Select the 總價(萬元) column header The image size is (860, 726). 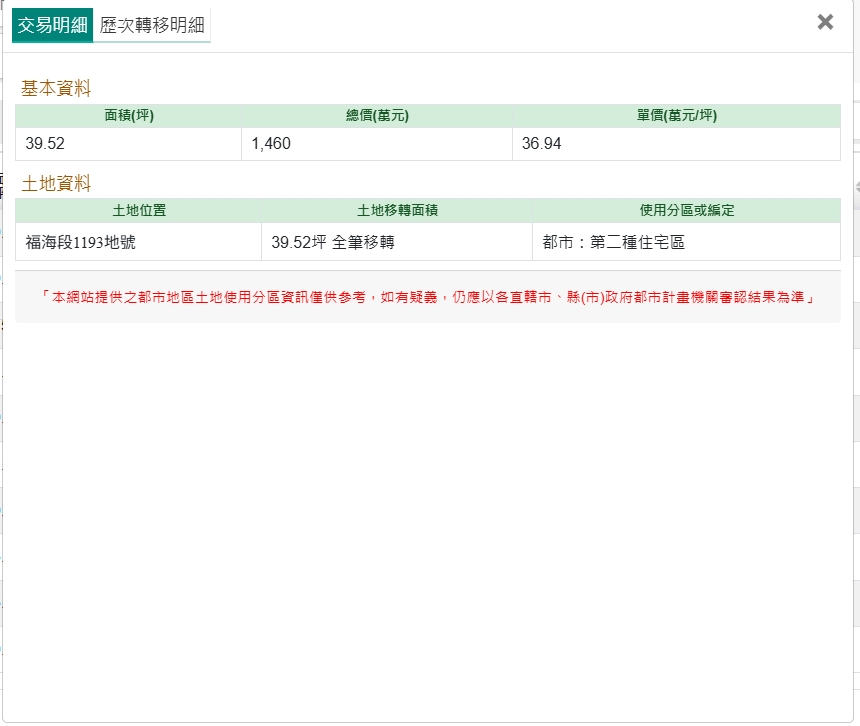377,116
